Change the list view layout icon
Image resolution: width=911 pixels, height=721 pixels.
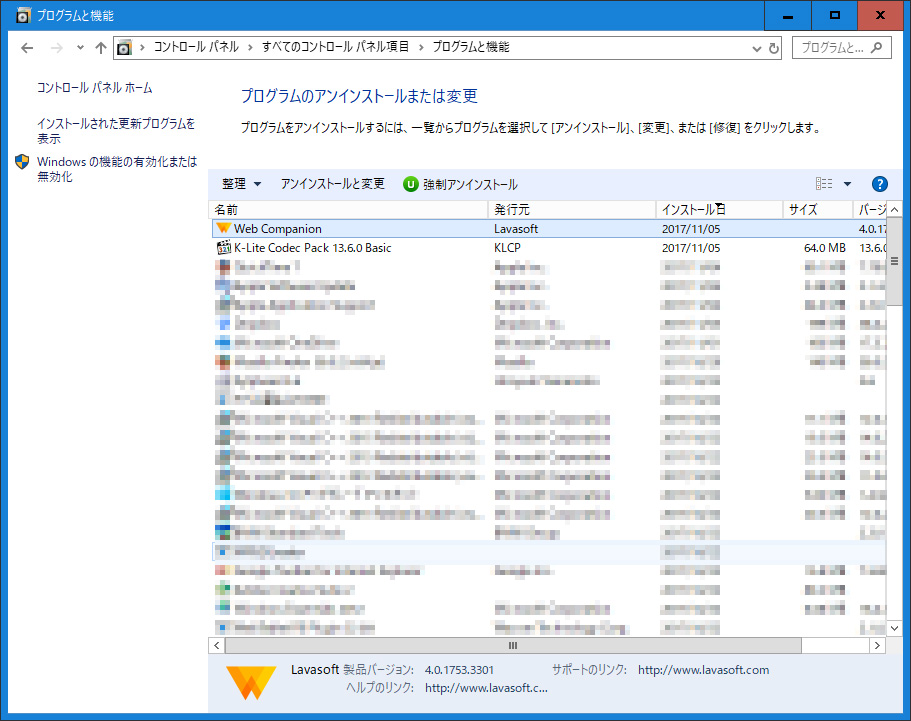[x=824, y=184]
